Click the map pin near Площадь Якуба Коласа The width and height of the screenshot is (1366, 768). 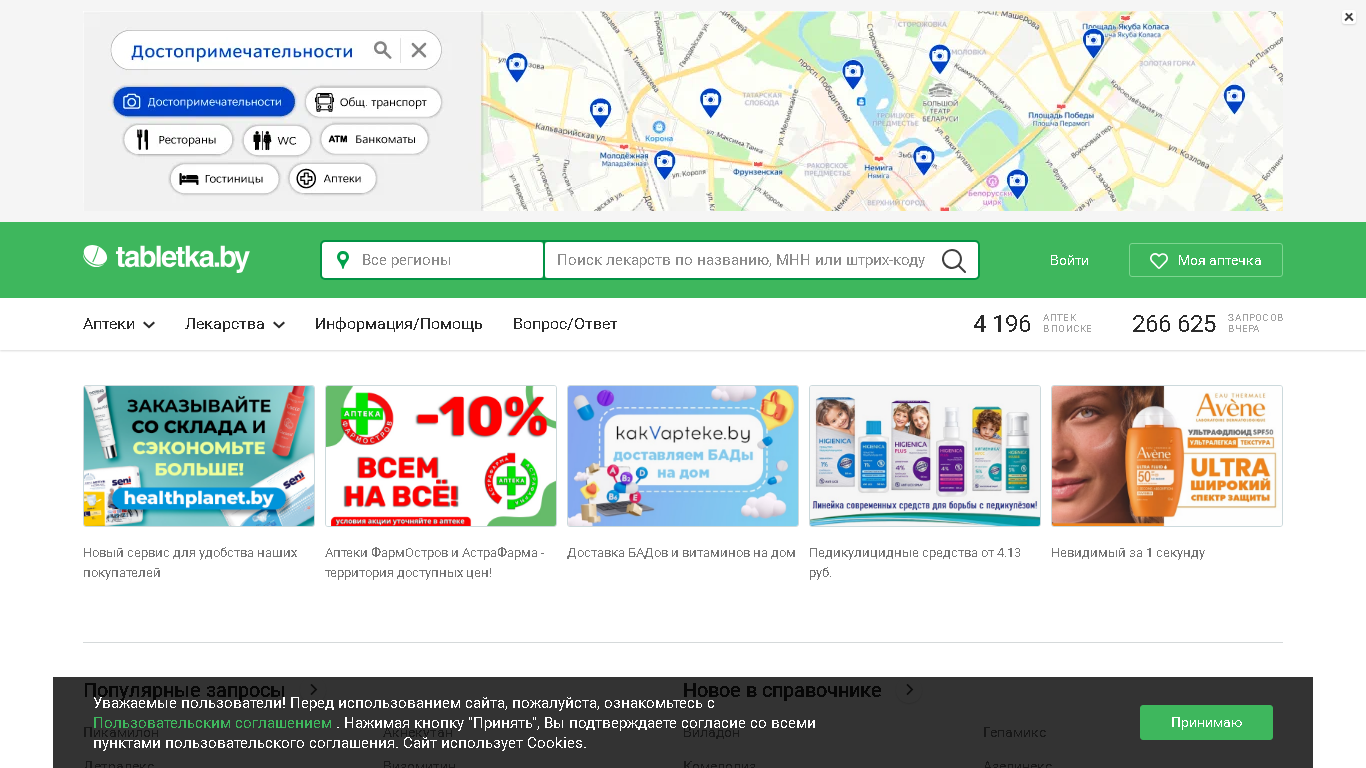coord(1093,42)
